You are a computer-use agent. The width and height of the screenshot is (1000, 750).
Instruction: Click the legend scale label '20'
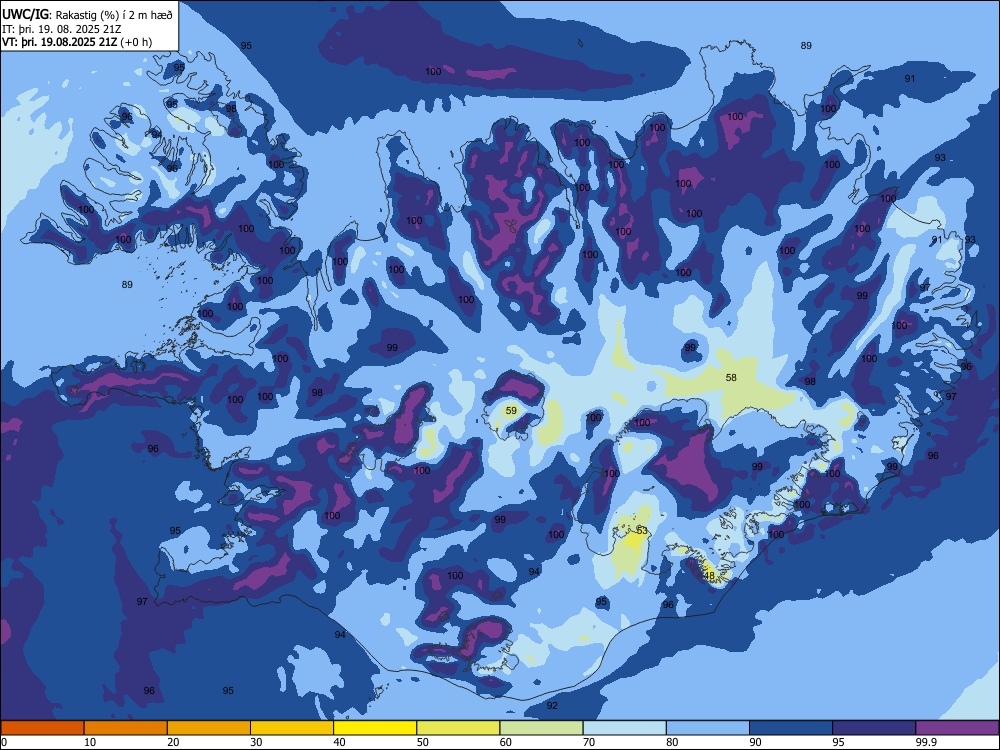point(173,742)
